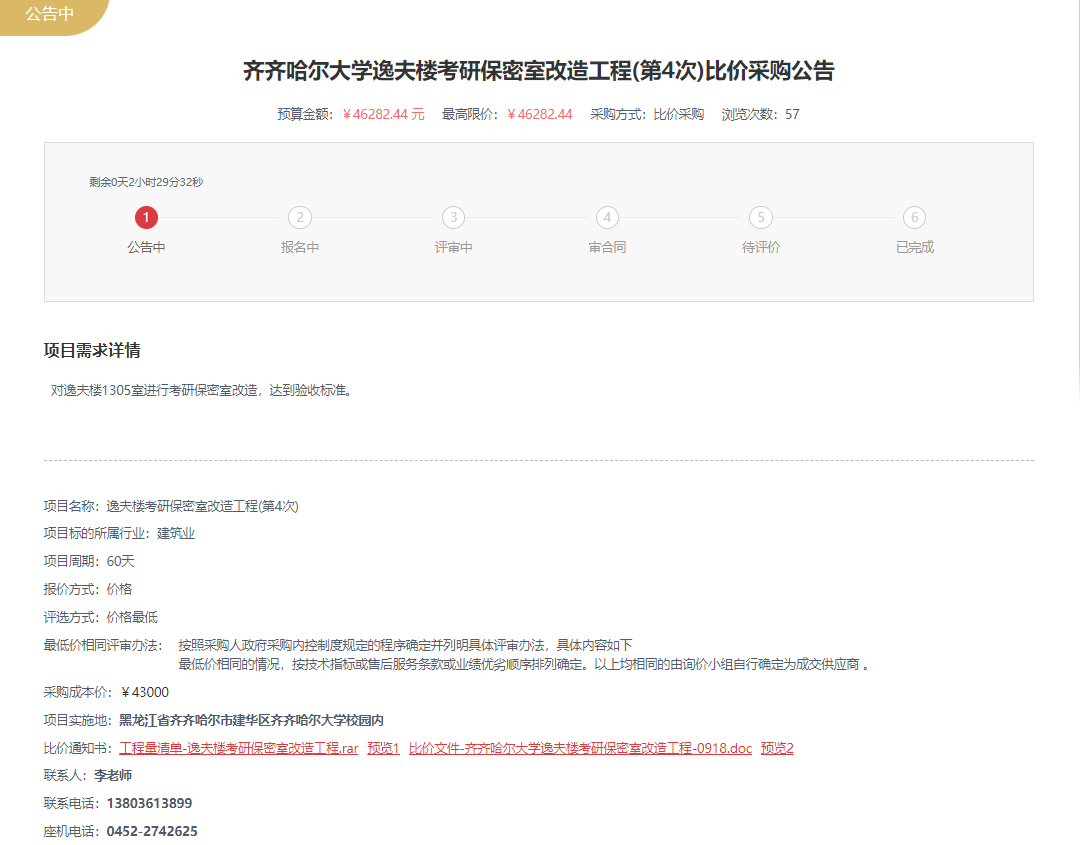
Task: Click the landline number 0452-2742625
Action: (152, 831)
